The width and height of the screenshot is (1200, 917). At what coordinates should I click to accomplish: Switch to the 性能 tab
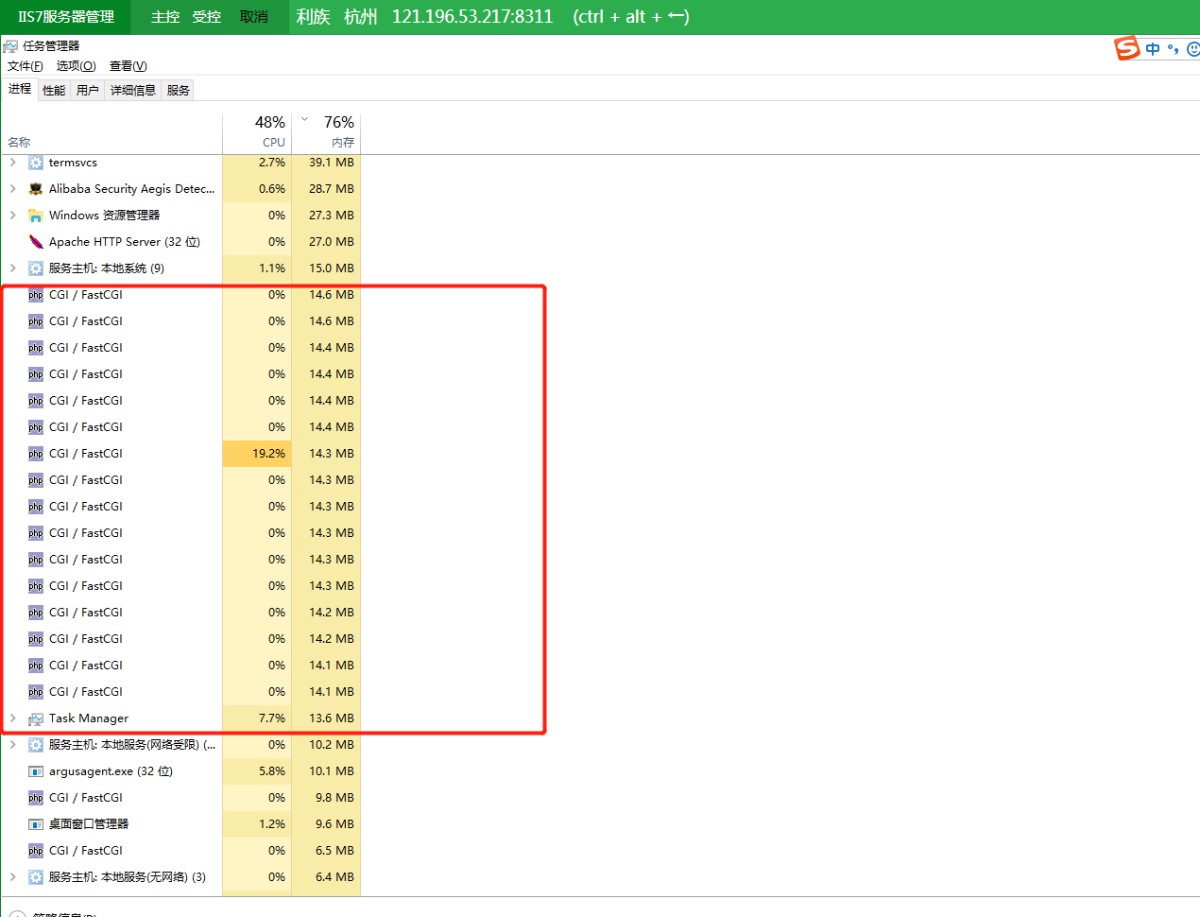(54, 90)
